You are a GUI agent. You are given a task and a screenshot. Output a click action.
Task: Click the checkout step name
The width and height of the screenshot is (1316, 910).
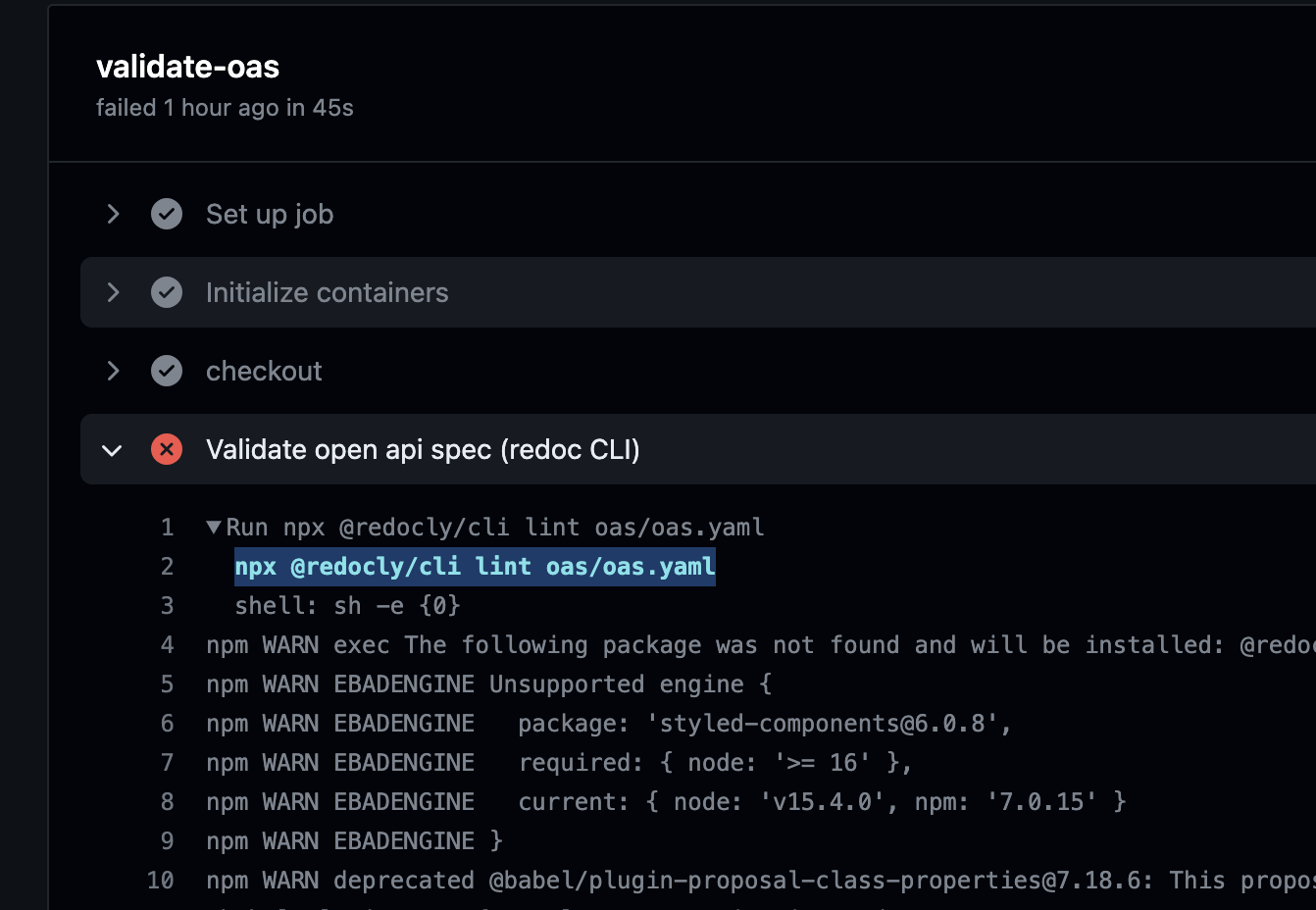(x=264, y=371)
